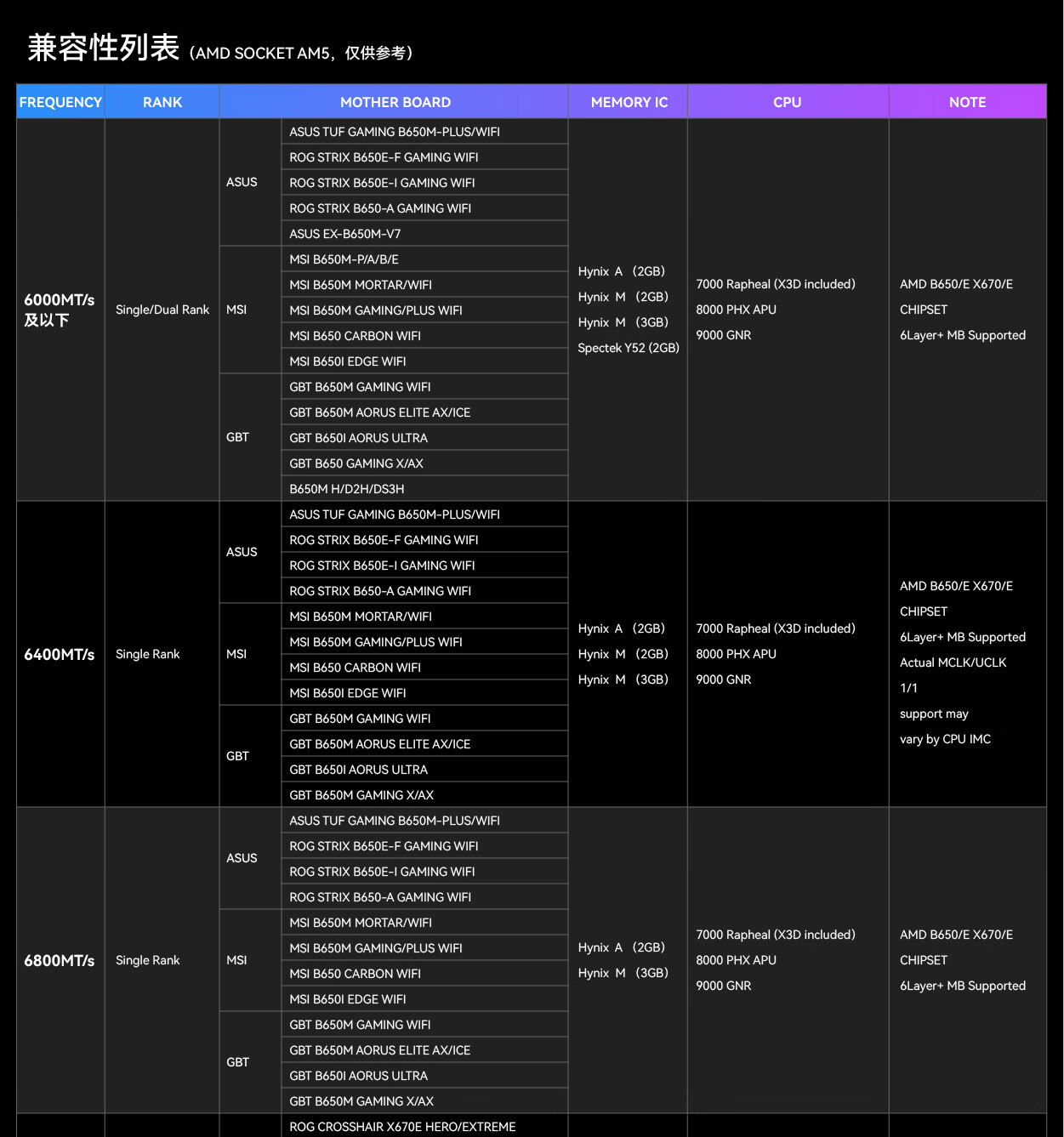
Task: Click ROG STRIX B650E-F GAMING WIFI in 6400MT/s section
Action: tap(424, 539)
